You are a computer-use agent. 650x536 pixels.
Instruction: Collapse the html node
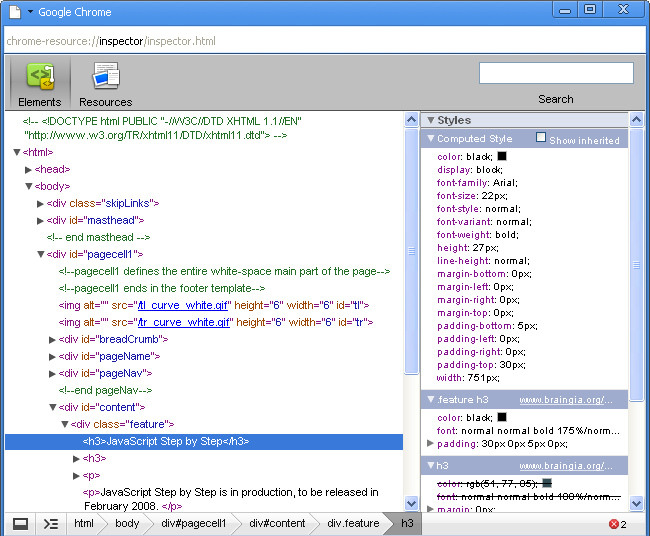click(17, 152)
